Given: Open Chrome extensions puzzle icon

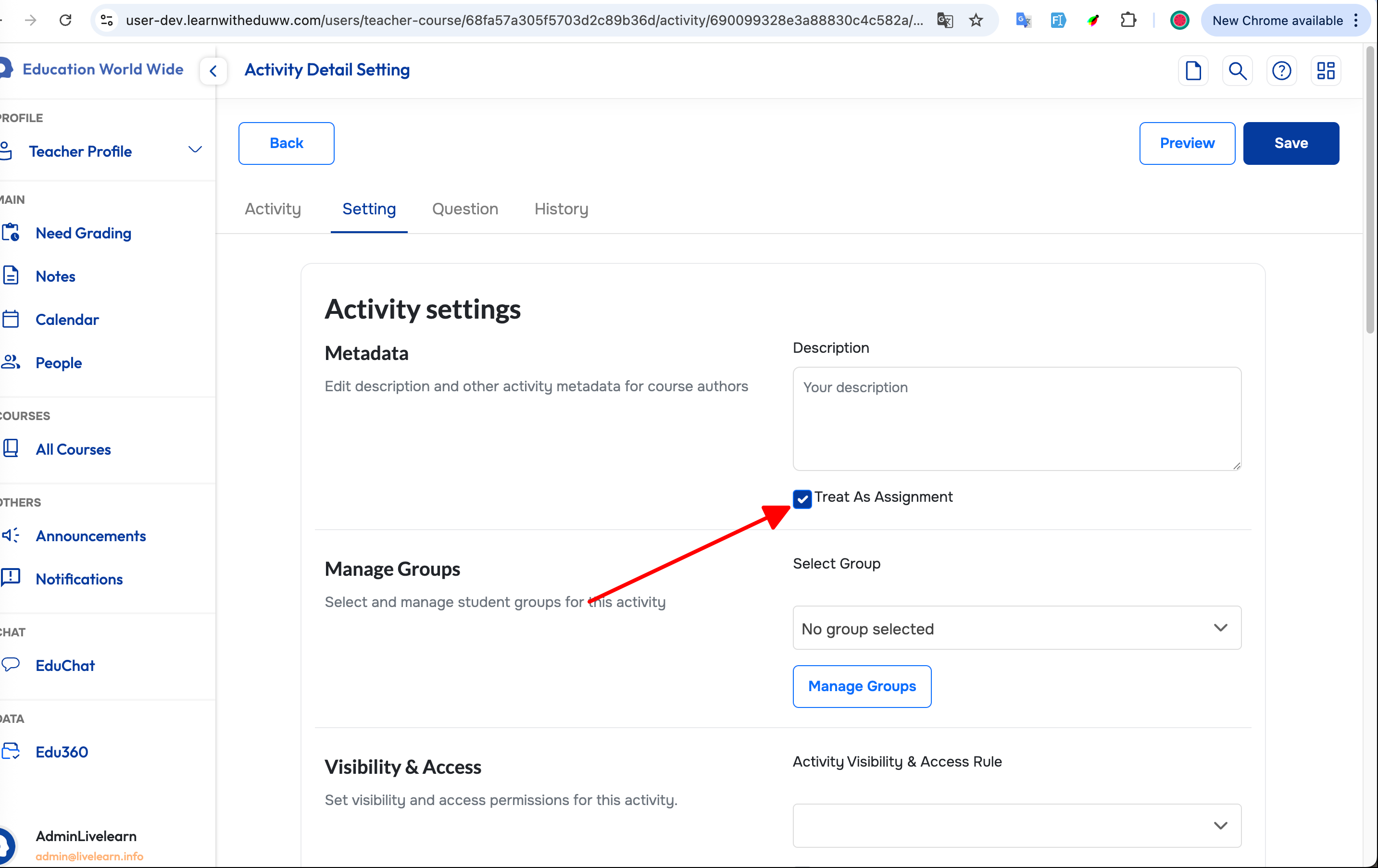Looking at the screenshot, I should point(1128,21).
